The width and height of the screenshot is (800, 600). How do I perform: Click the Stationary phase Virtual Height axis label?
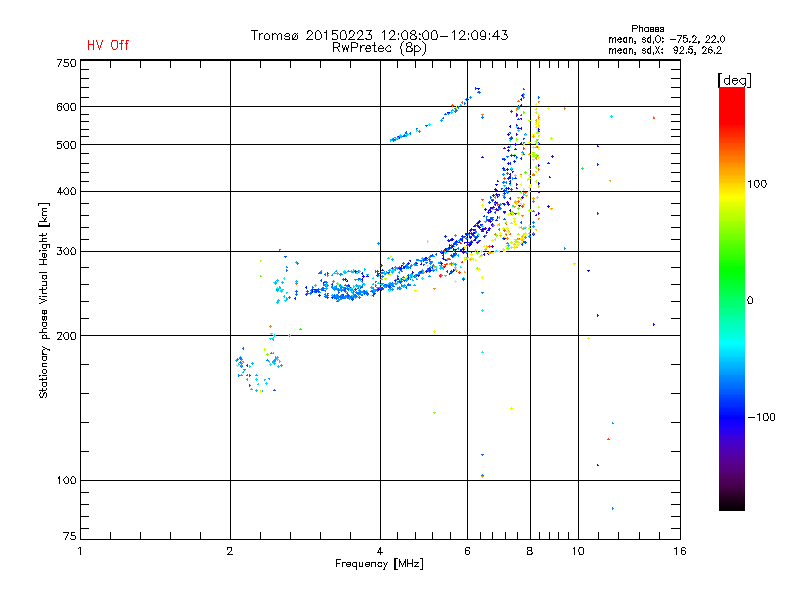(x=43, y=300)
